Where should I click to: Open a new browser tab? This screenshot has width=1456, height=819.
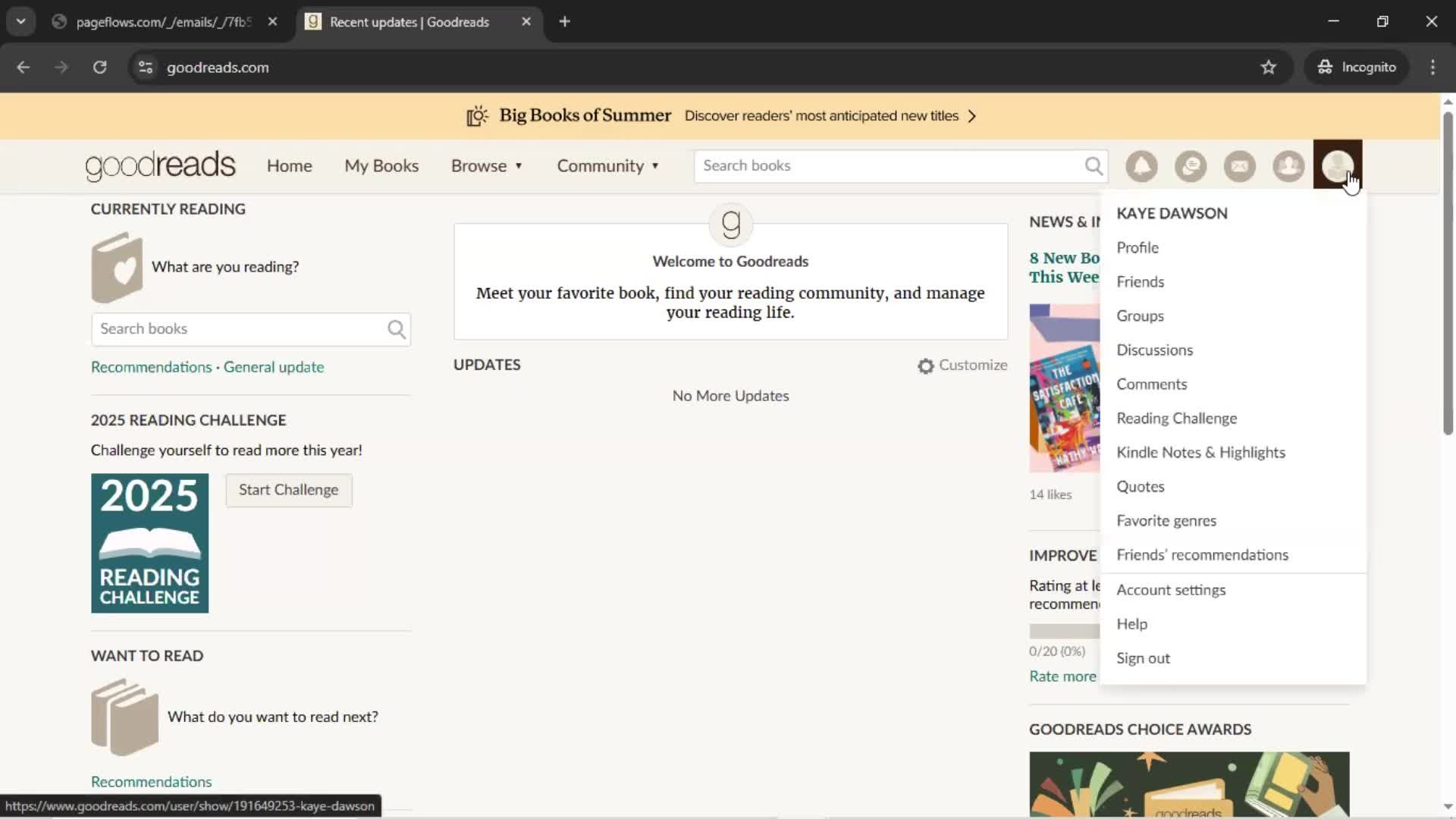pyautogui.click(x=564, y=22)
